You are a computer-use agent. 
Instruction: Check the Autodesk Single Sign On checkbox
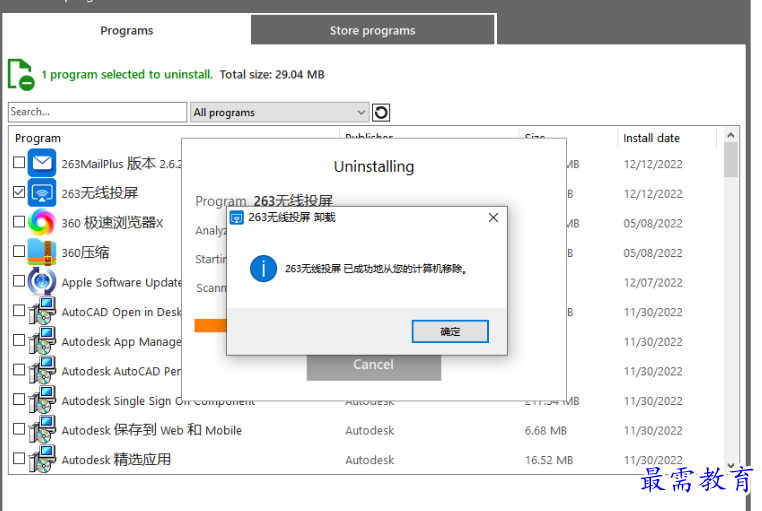[x=19, y=399]
